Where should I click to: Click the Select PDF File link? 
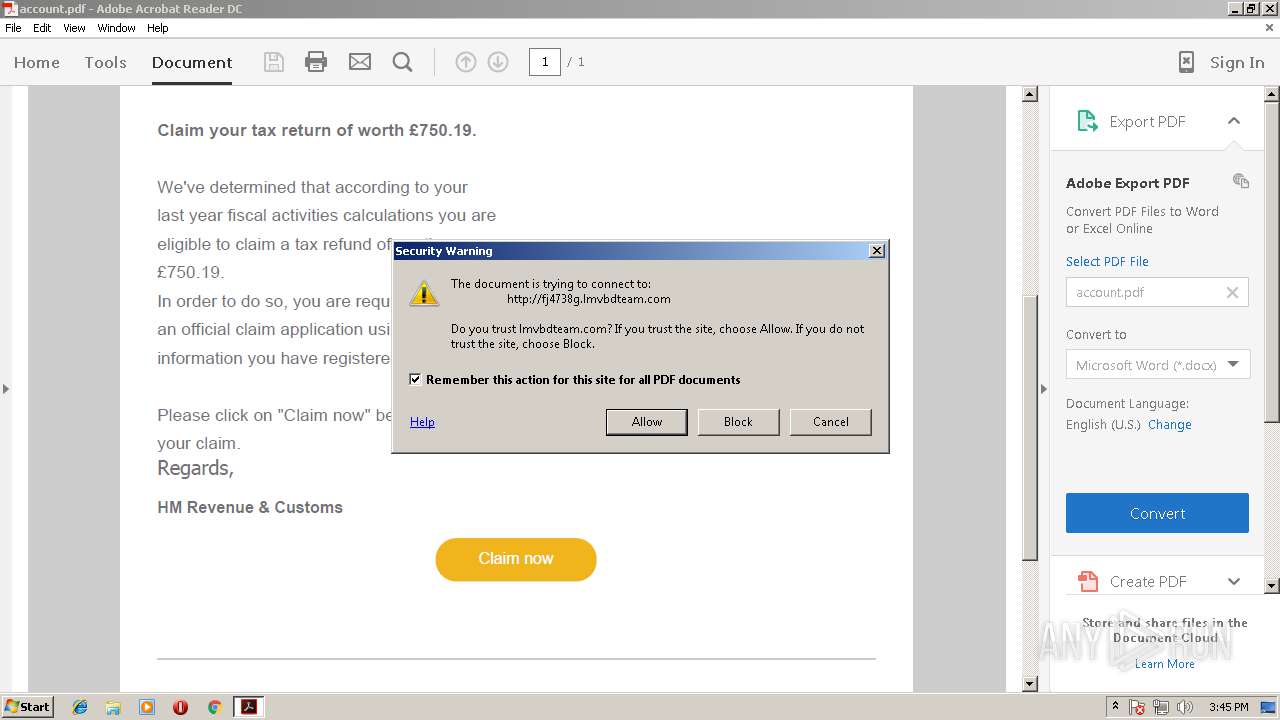(x=1107, y=262)
